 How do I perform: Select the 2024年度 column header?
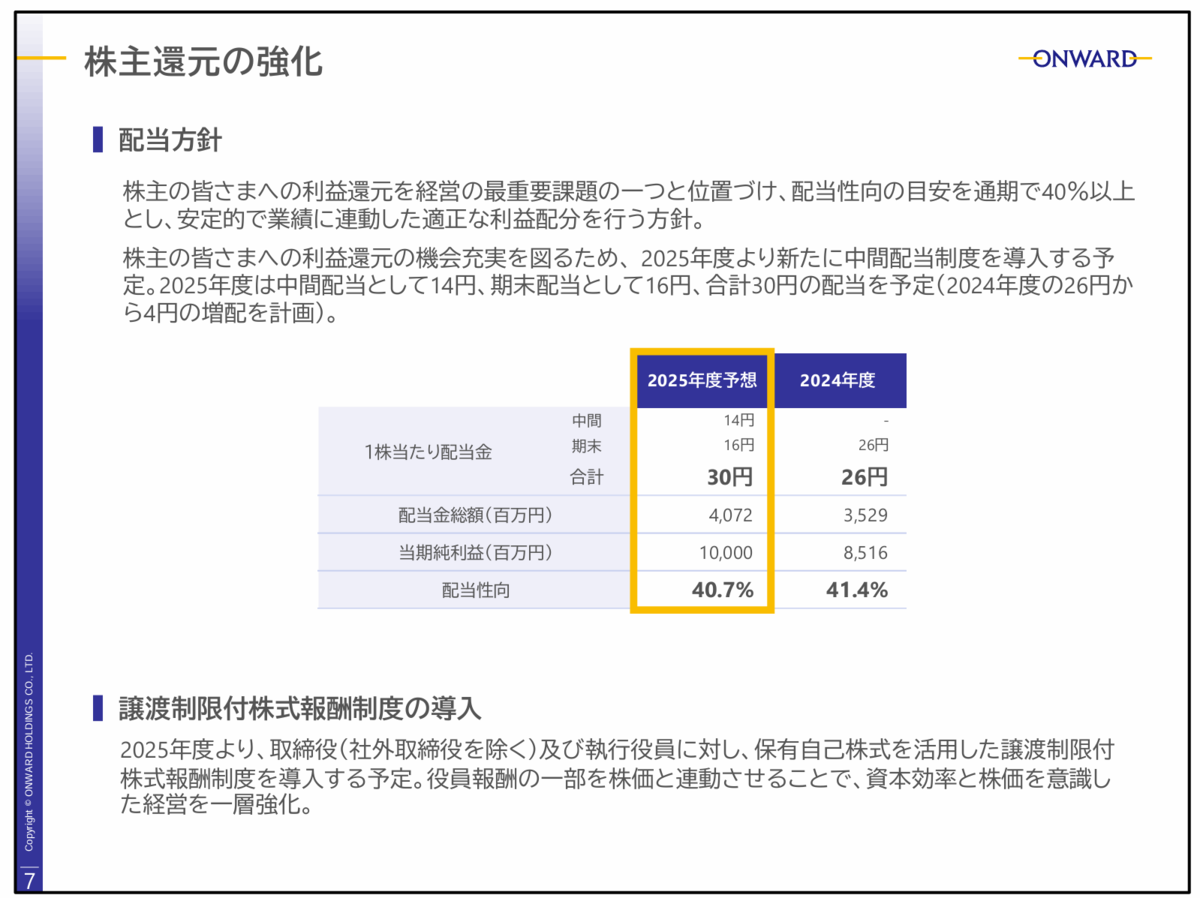(x=838, y=380)
